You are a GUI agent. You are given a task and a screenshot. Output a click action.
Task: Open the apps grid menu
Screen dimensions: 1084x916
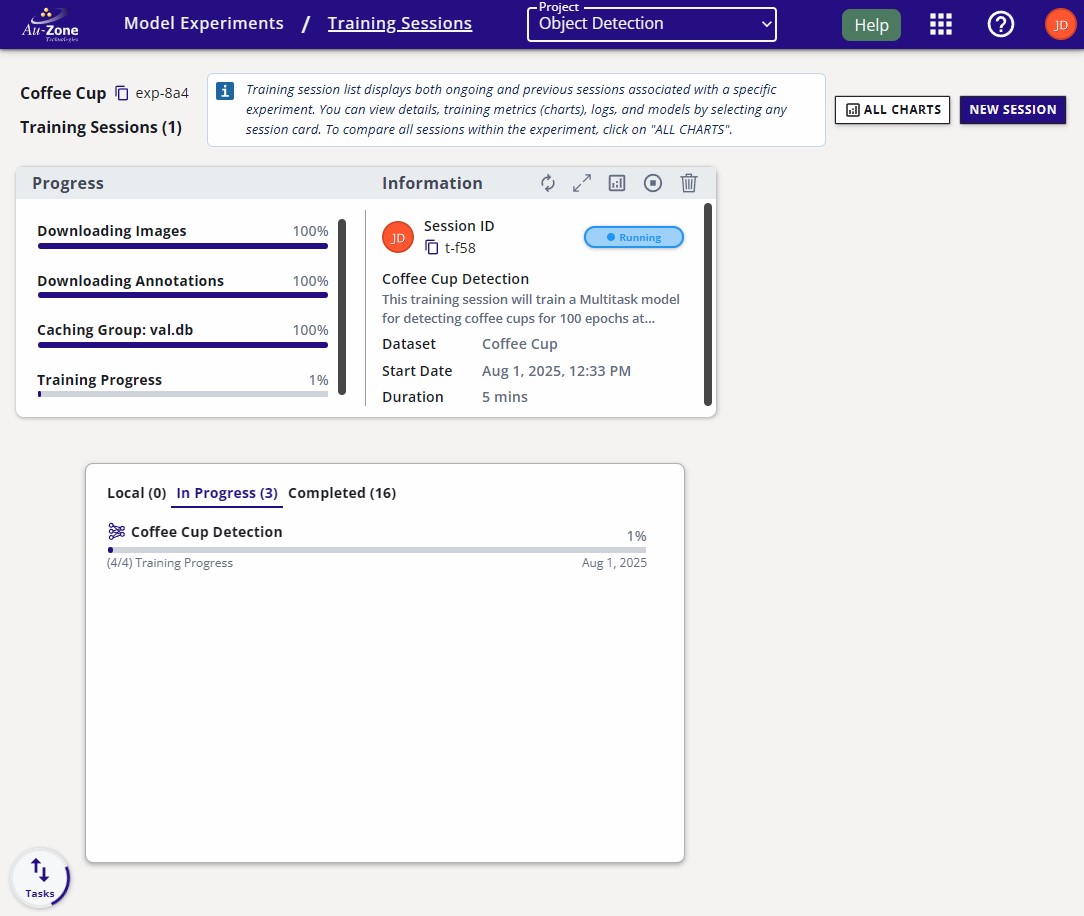click(940, 25)
